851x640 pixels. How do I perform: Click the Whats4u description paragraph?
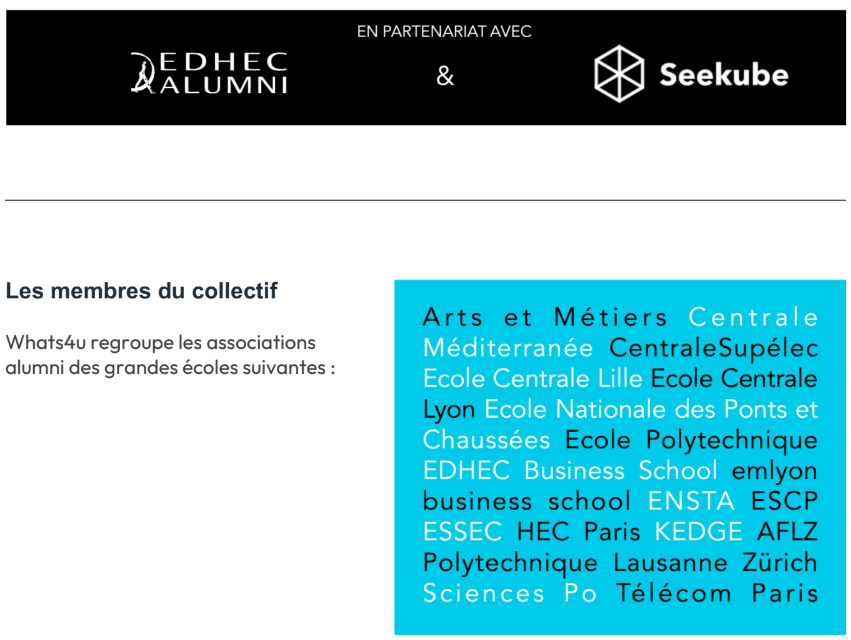tap(170, 355)
